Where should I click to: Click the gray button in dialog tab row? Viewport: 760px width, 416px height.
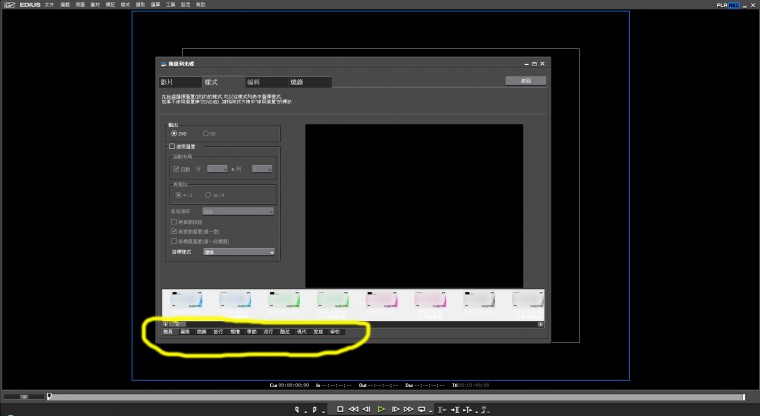click(526, 80)
